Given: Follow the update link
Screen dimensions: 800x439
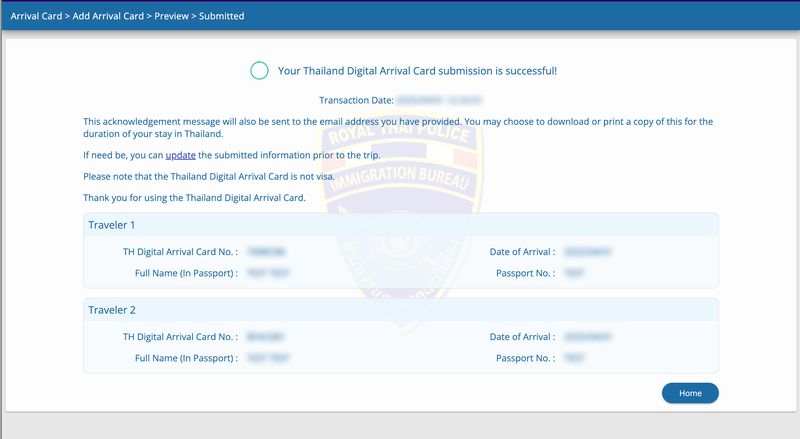Looking at the screenshot, I should [x=180, y=155].
